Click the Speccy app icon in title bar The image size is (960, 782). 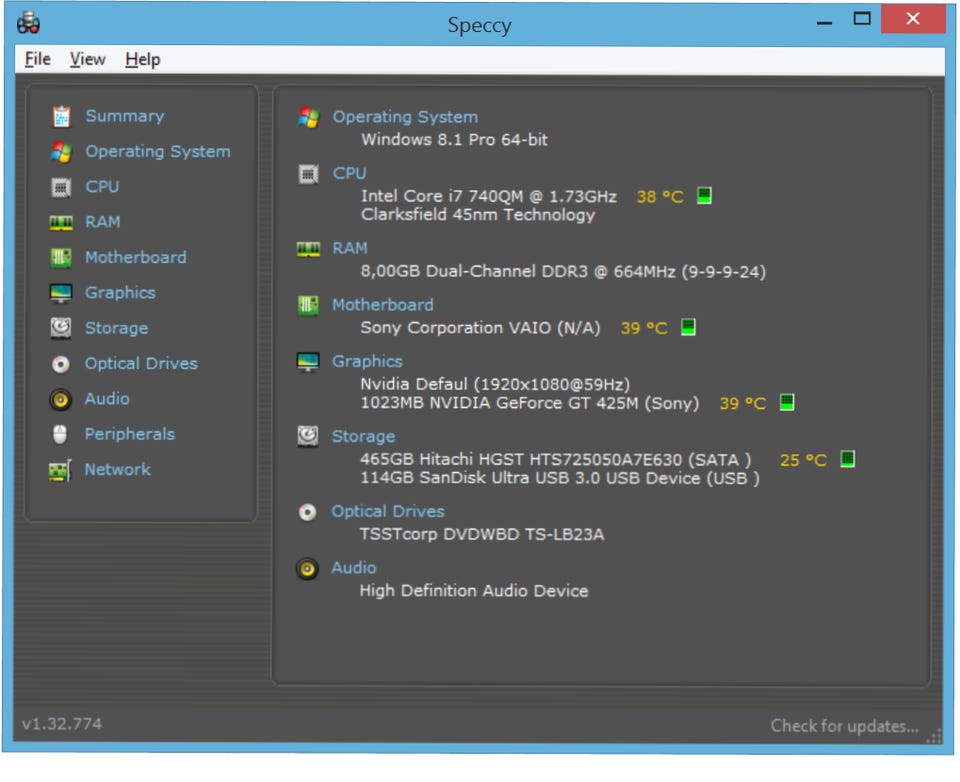pos(29,23)
